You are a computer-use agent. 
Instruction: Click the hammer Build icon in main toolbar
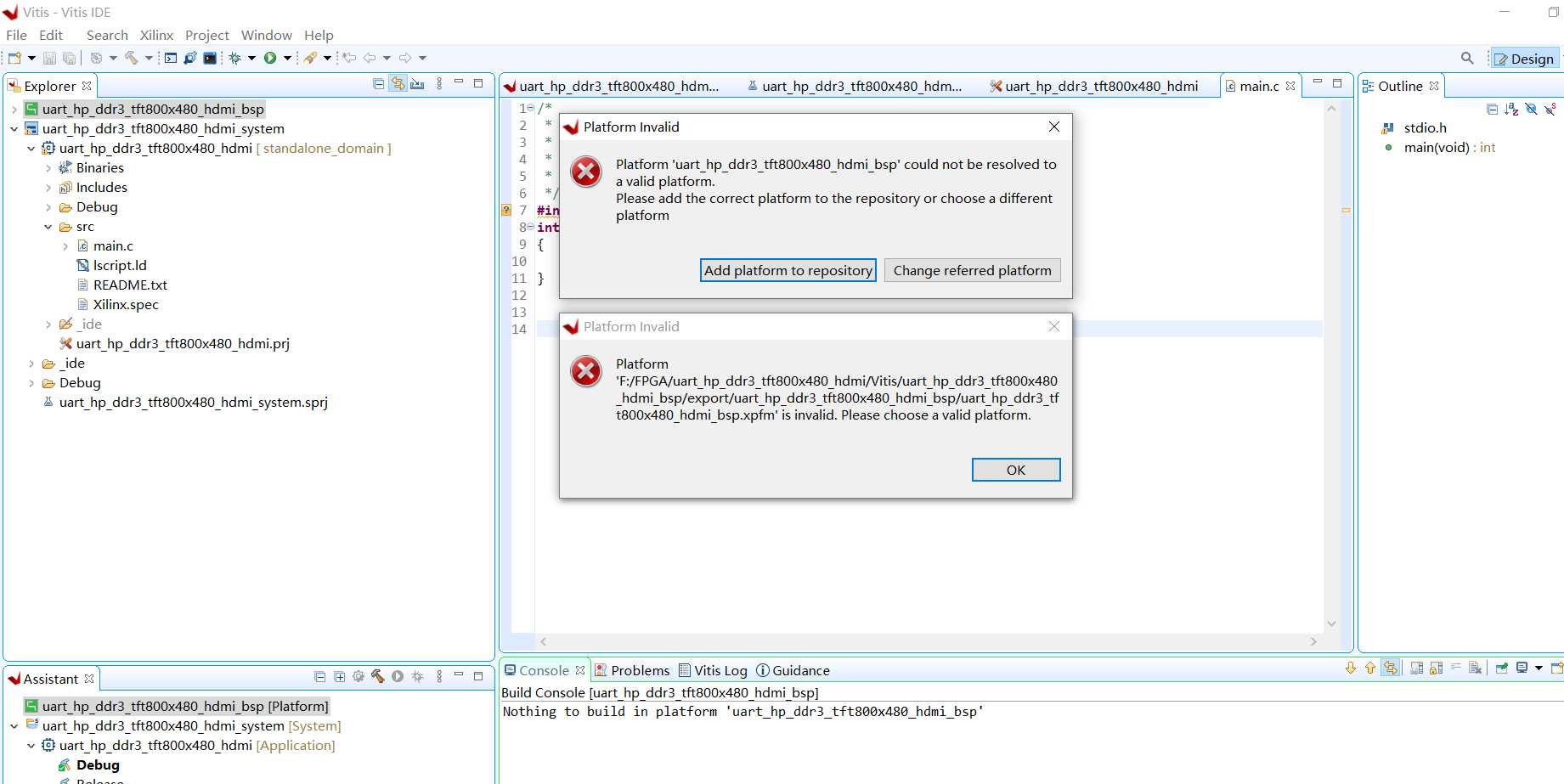tap(131, 58)
